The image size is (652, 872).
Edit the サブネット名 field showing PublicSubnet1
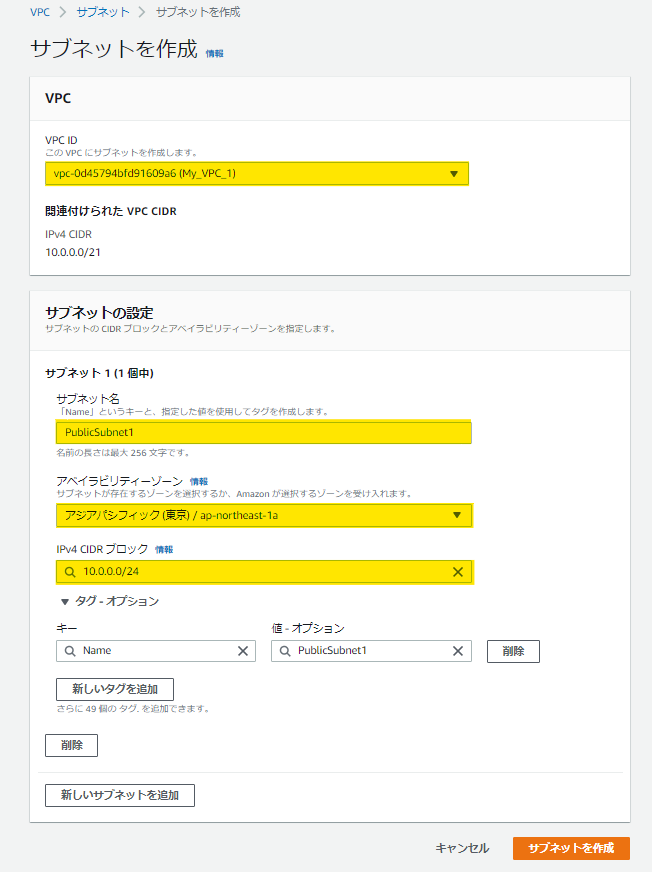coord(264,432)
